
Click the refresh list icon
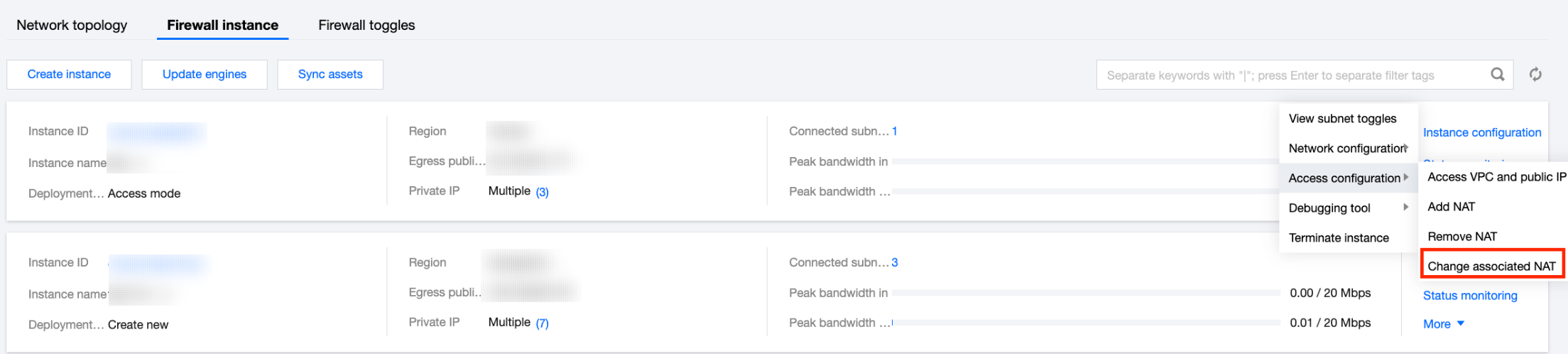1535,75
